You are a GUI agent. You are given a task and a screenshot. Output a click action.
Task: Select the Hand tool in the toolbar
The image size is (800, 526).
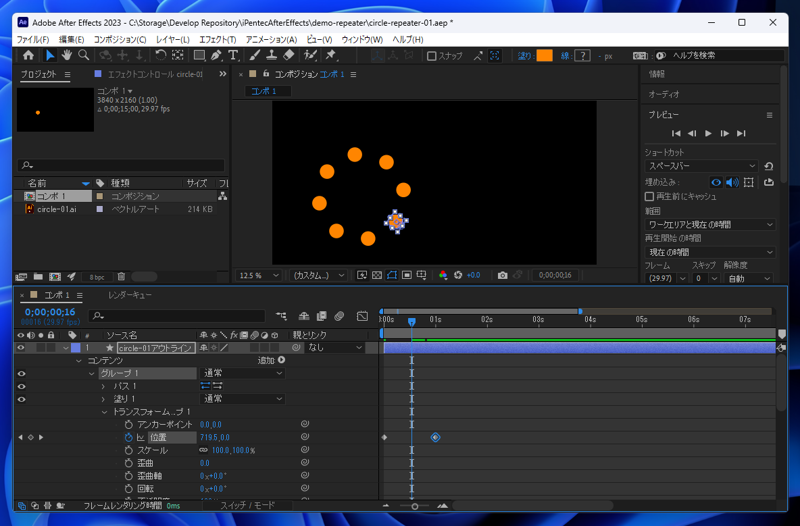pyautogui.click(x=66, y=56)
